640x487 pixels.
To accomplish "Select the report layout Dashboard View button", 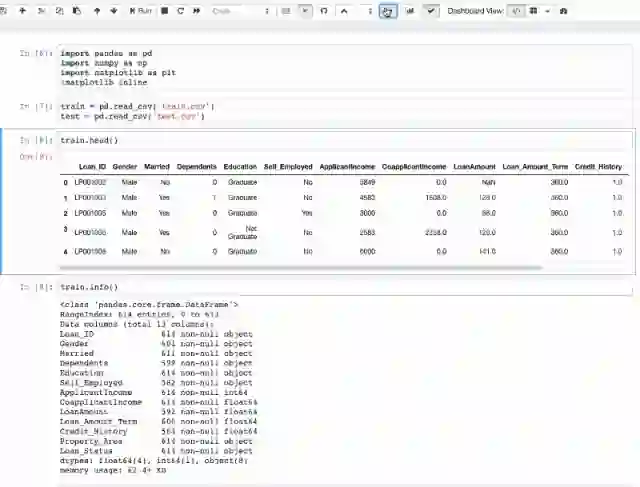I will click(547, 11).
